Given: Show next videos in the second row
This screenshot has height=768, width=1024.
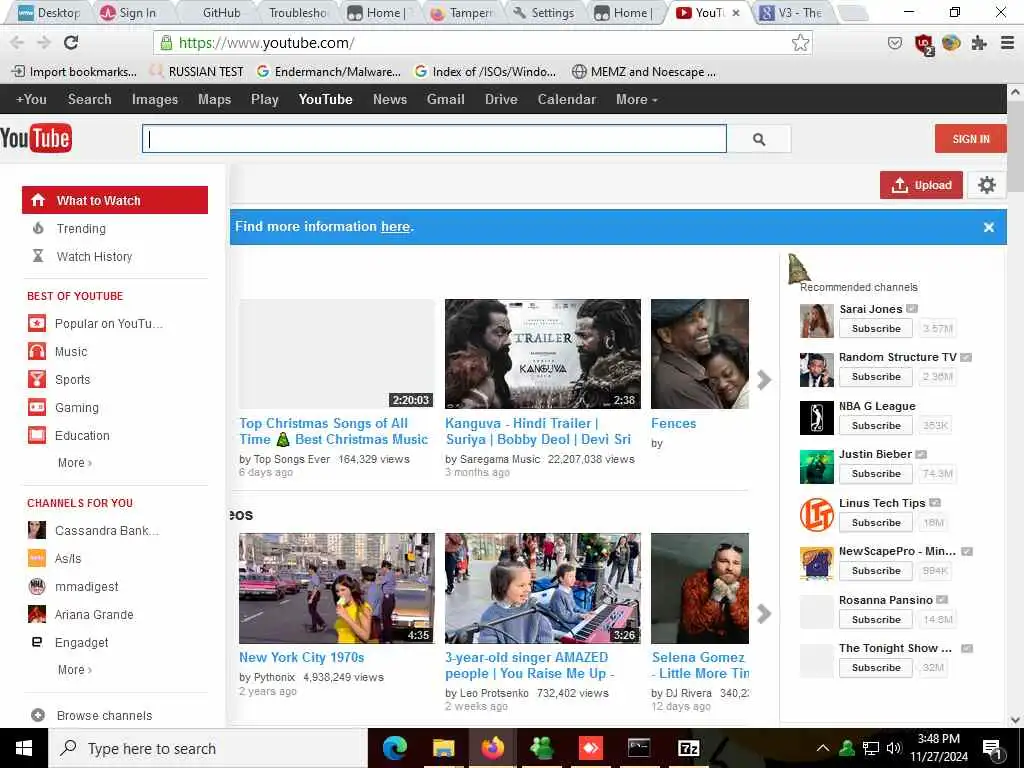Looking at the screenshot, I should 763,613.
